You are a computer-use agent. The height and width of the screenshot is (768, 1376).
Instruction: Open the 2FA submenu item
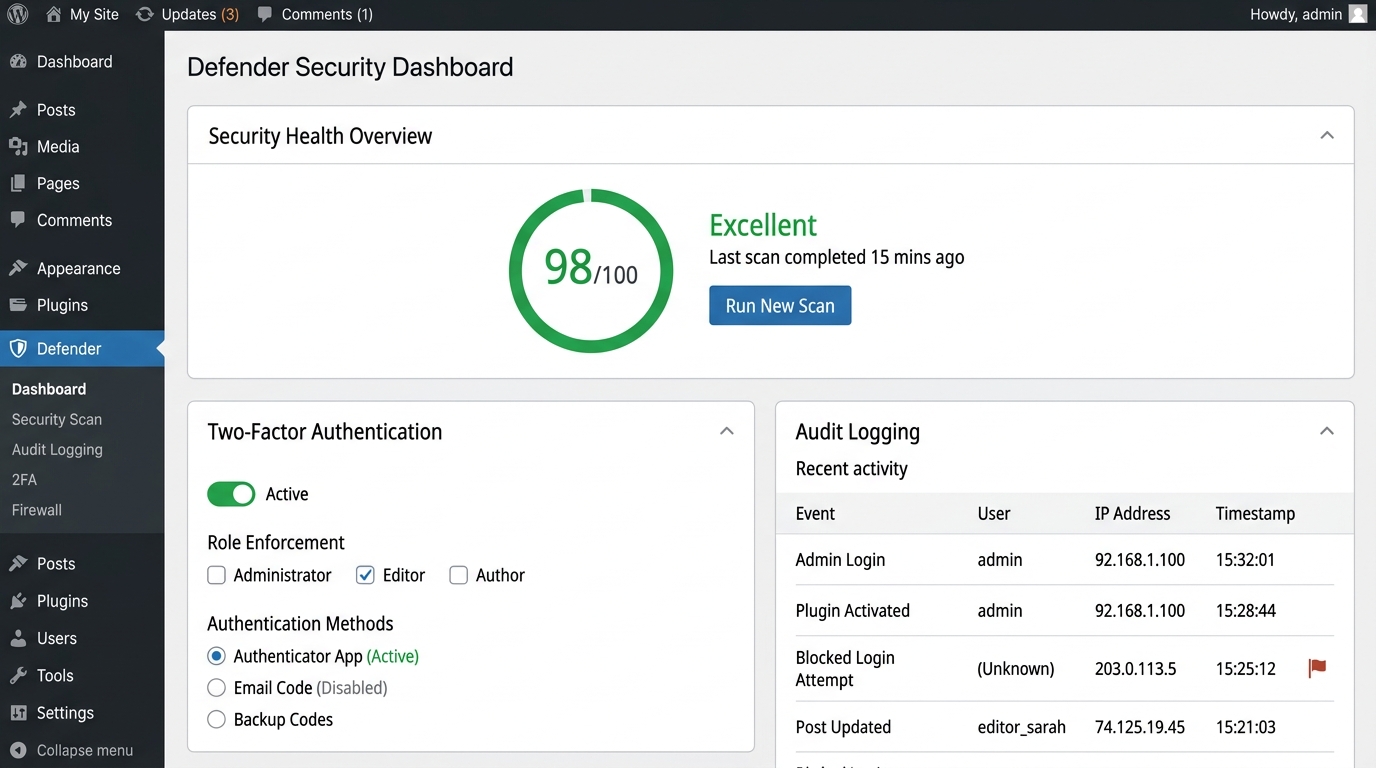24,479
